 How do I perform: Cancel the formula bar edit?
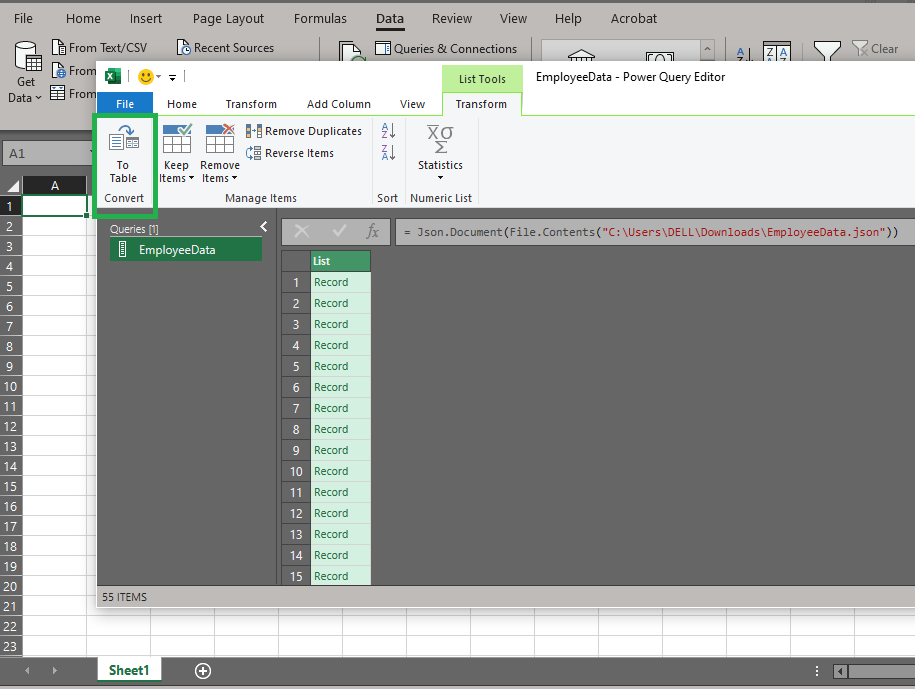[x=302, y=232]
